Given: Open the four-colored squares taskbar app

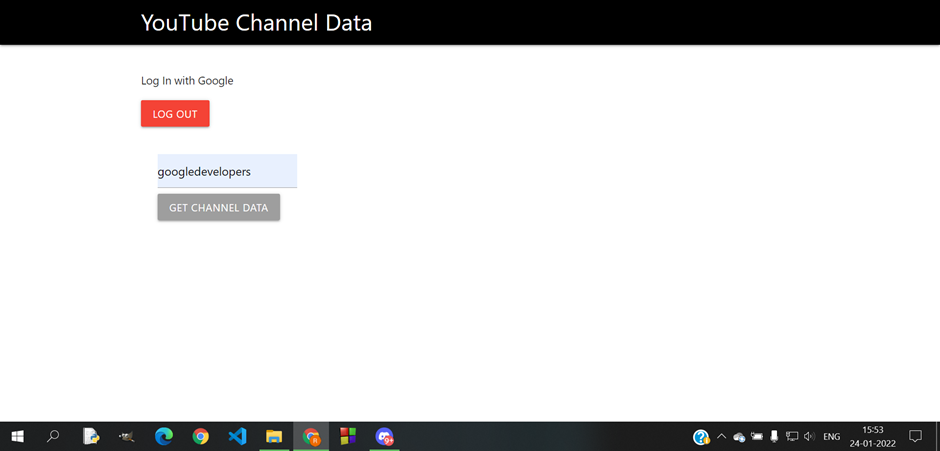Looking at the screenshot, I should point(348,437).
